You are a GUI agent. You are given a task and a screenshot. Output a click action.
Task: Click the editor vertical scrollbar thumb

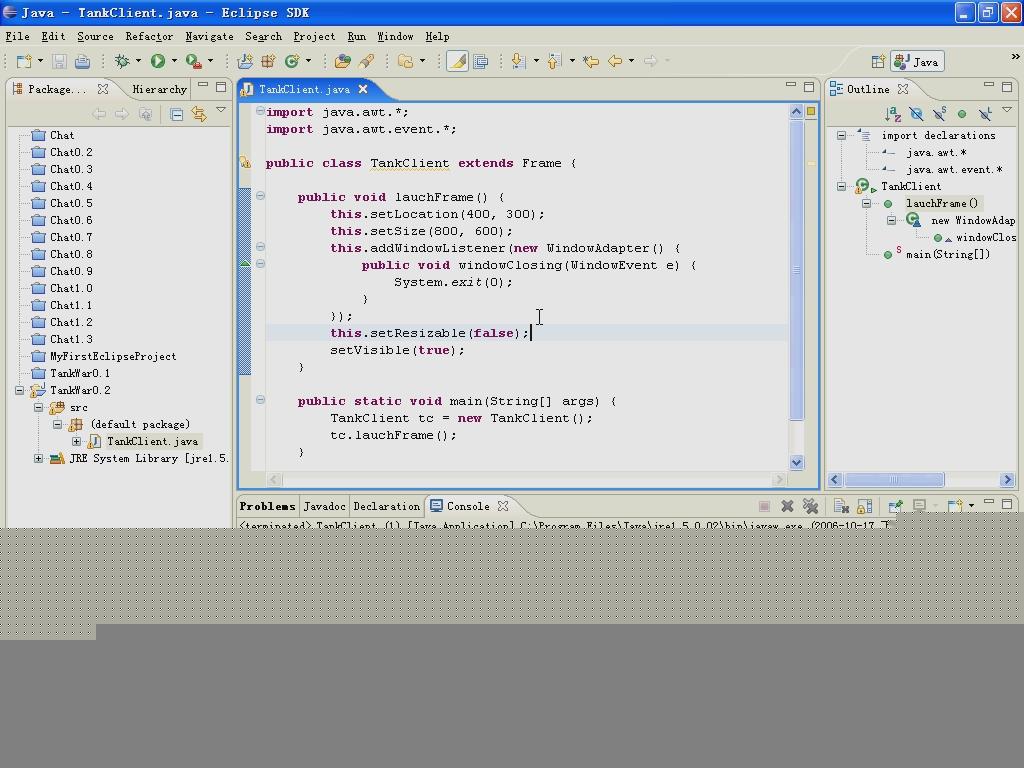797,270
